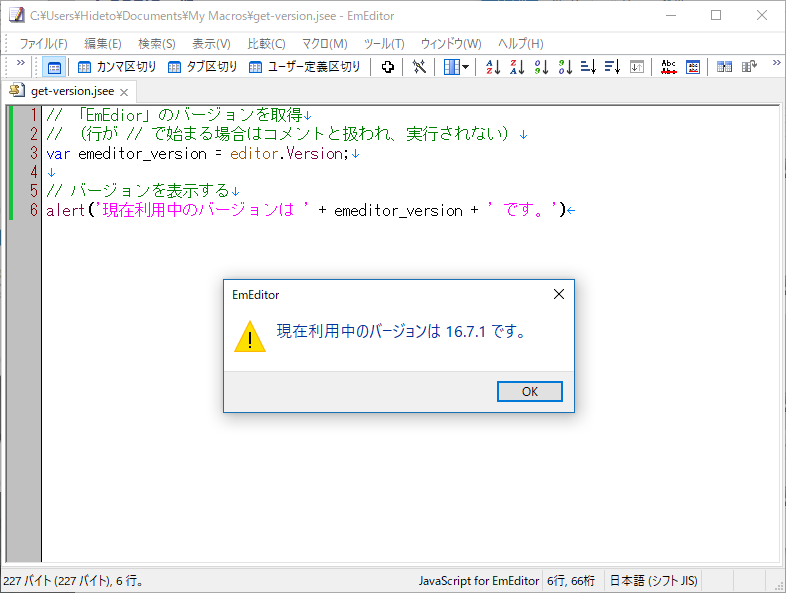Click 'emeditor_version' variable in line 6
Screen dimensions: 786x593
tap(399, 211)
